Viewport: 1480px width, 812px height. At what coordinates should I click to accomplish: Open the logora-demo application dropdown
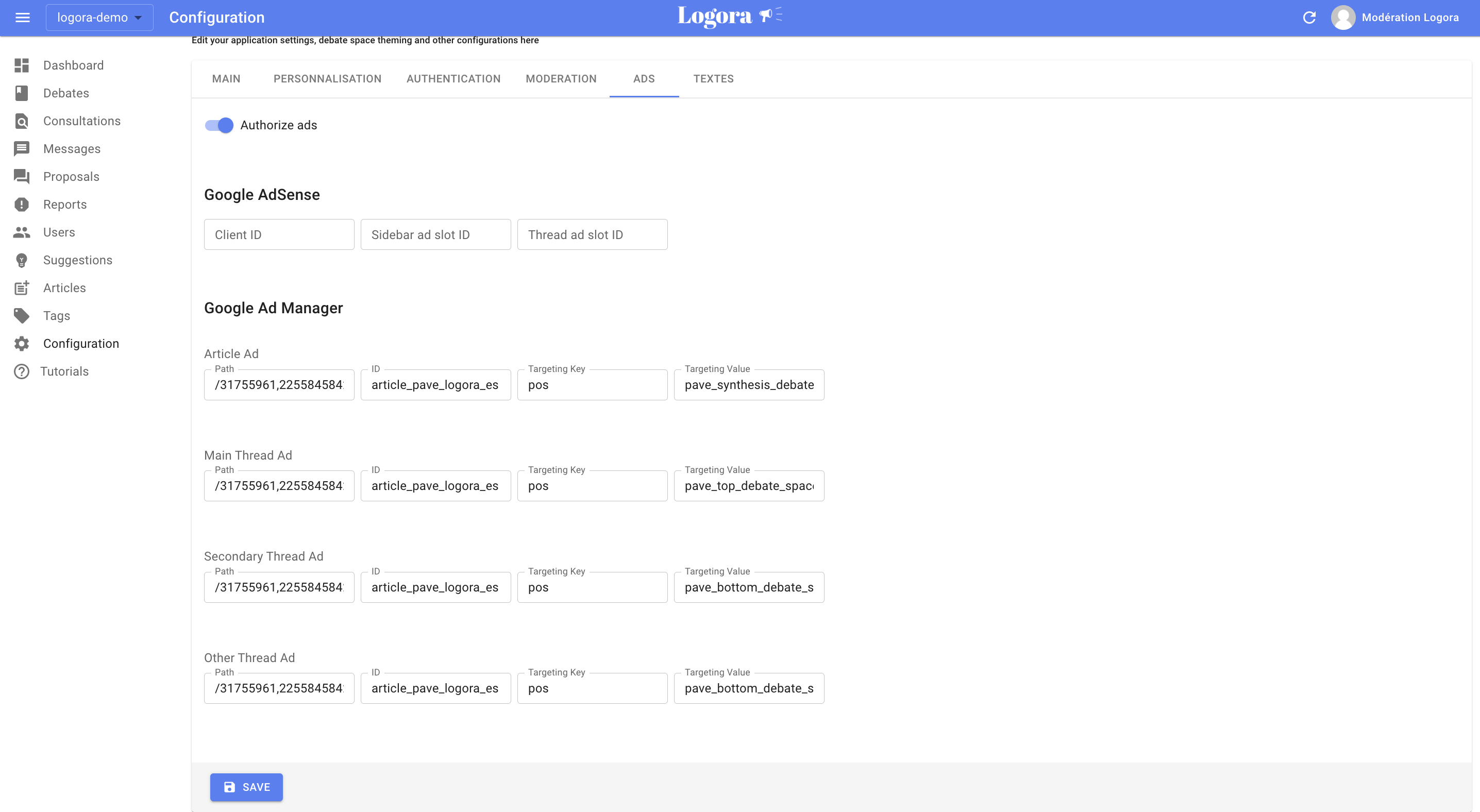tap(99, 17)
